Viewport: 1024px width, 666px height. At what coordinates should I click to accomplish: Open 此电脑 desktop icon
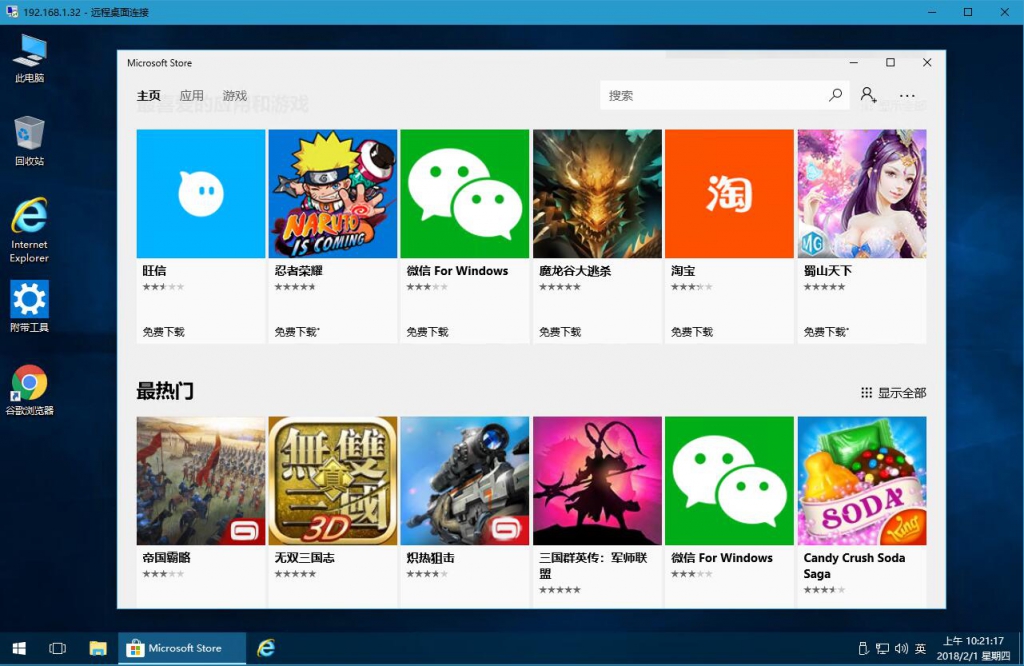point(29,59)
